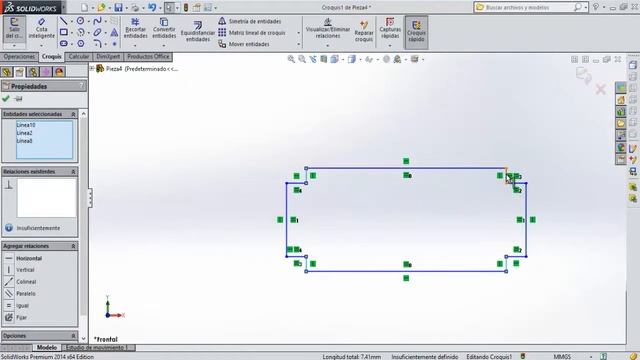Select Línea2 in selected entities

[24, 133]
